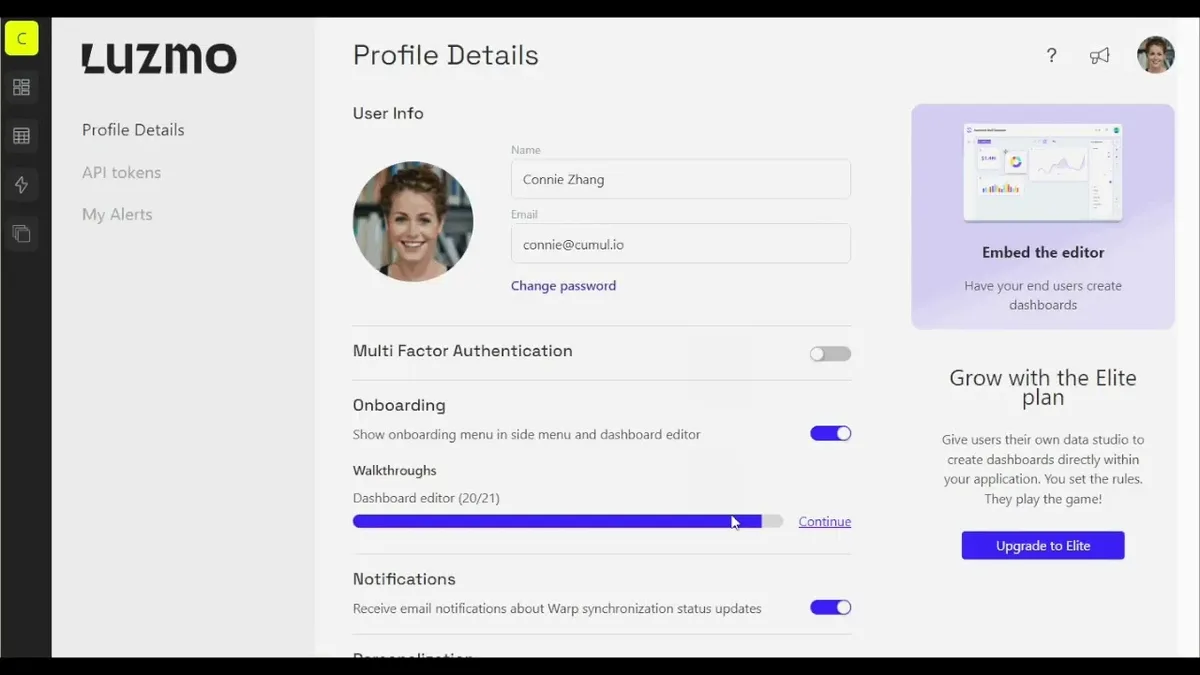Select Profile Details in side menu
The image size is (1200, 675).
pyautogui.click(x=133, y=130)
